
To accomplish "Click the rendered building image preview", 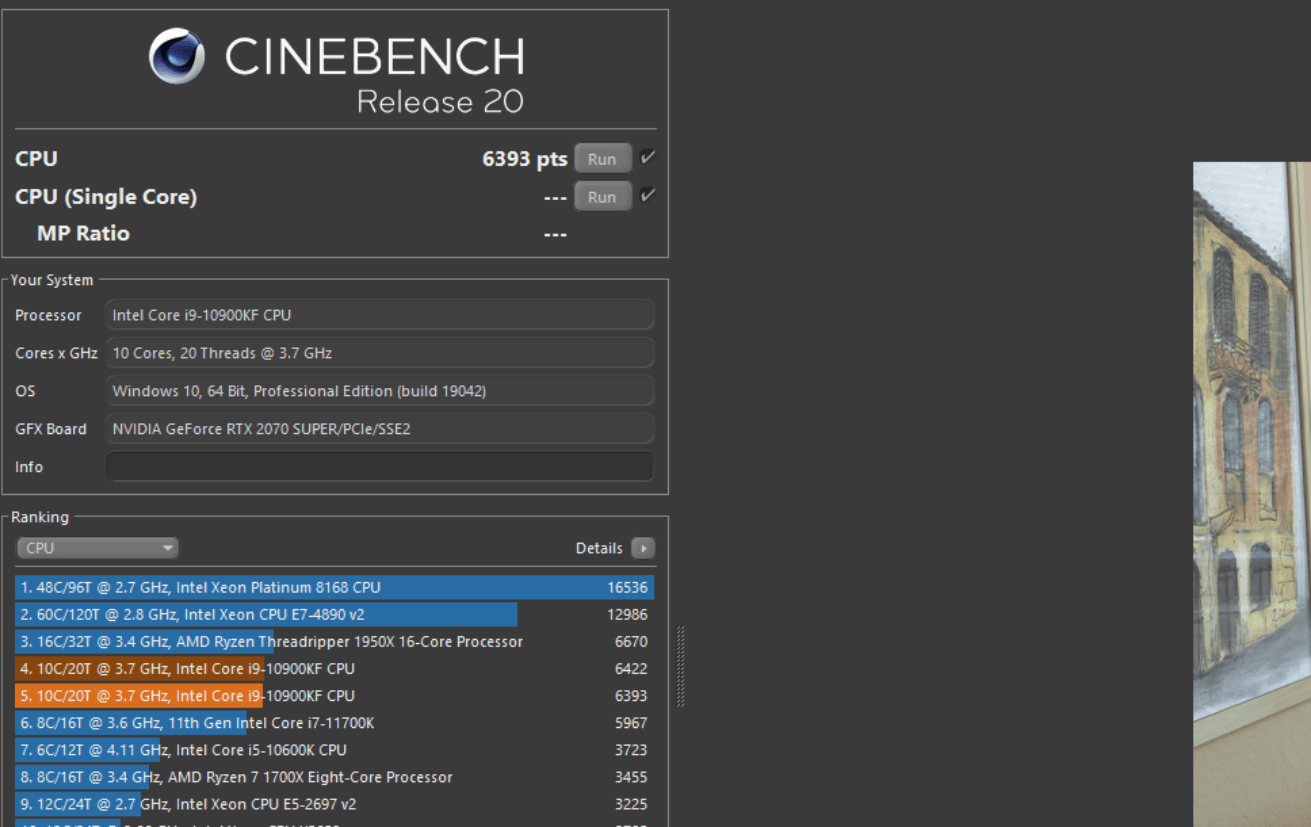I will tap(1252, 494).
